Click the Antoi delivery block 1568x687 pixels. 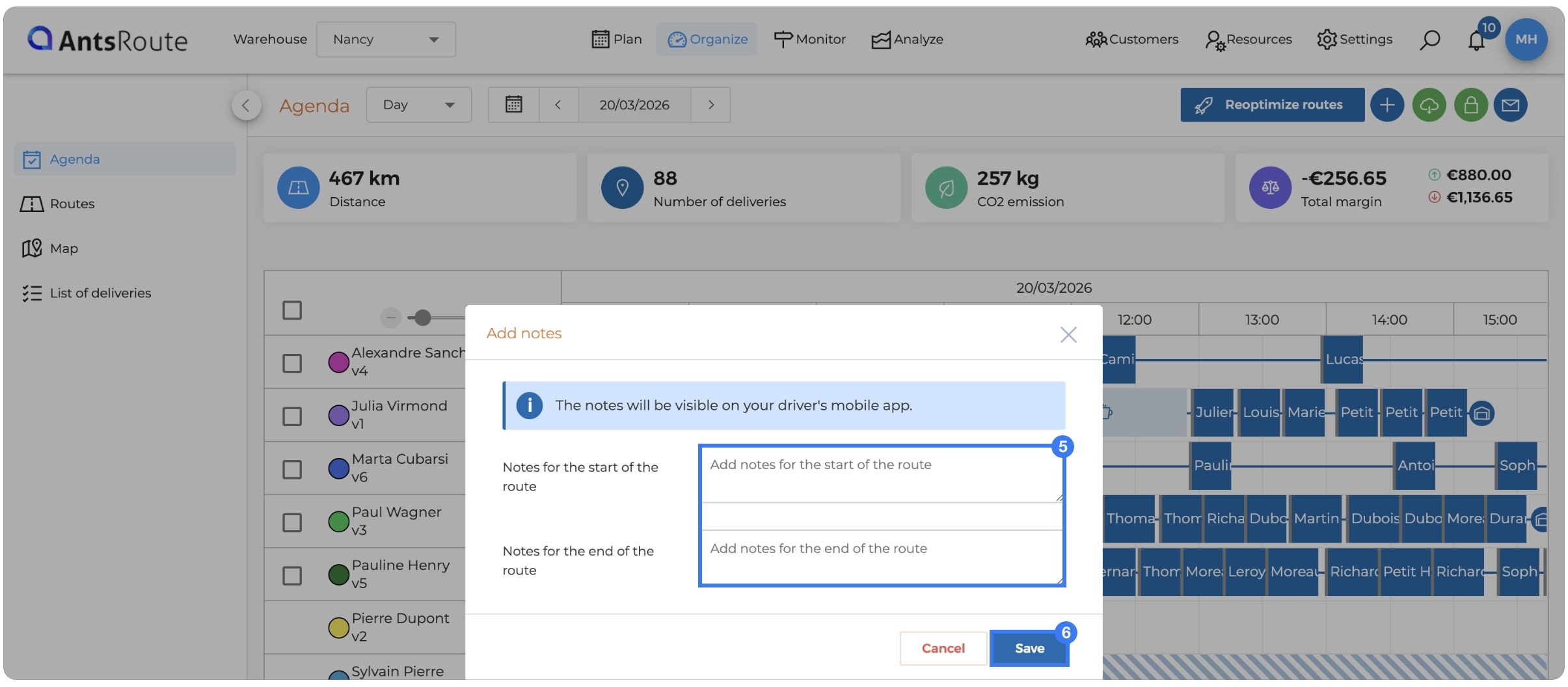1414,466
